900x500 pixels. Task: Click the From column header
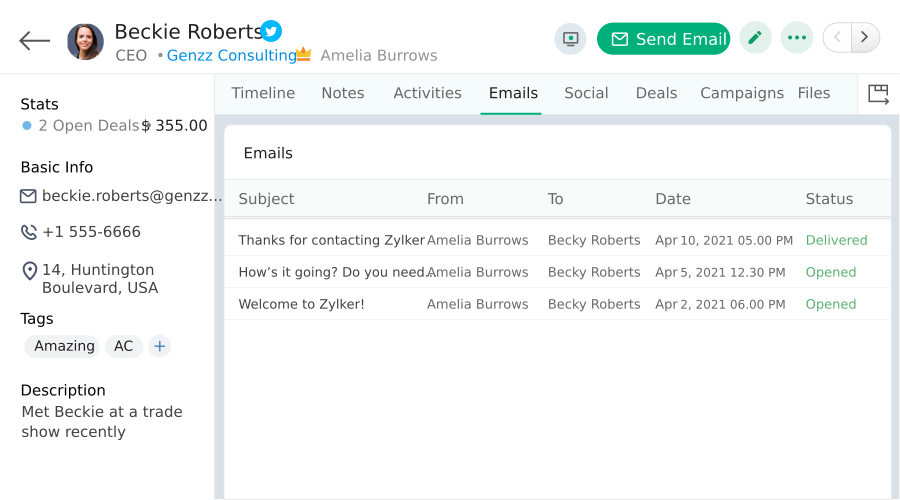point(445,199)
